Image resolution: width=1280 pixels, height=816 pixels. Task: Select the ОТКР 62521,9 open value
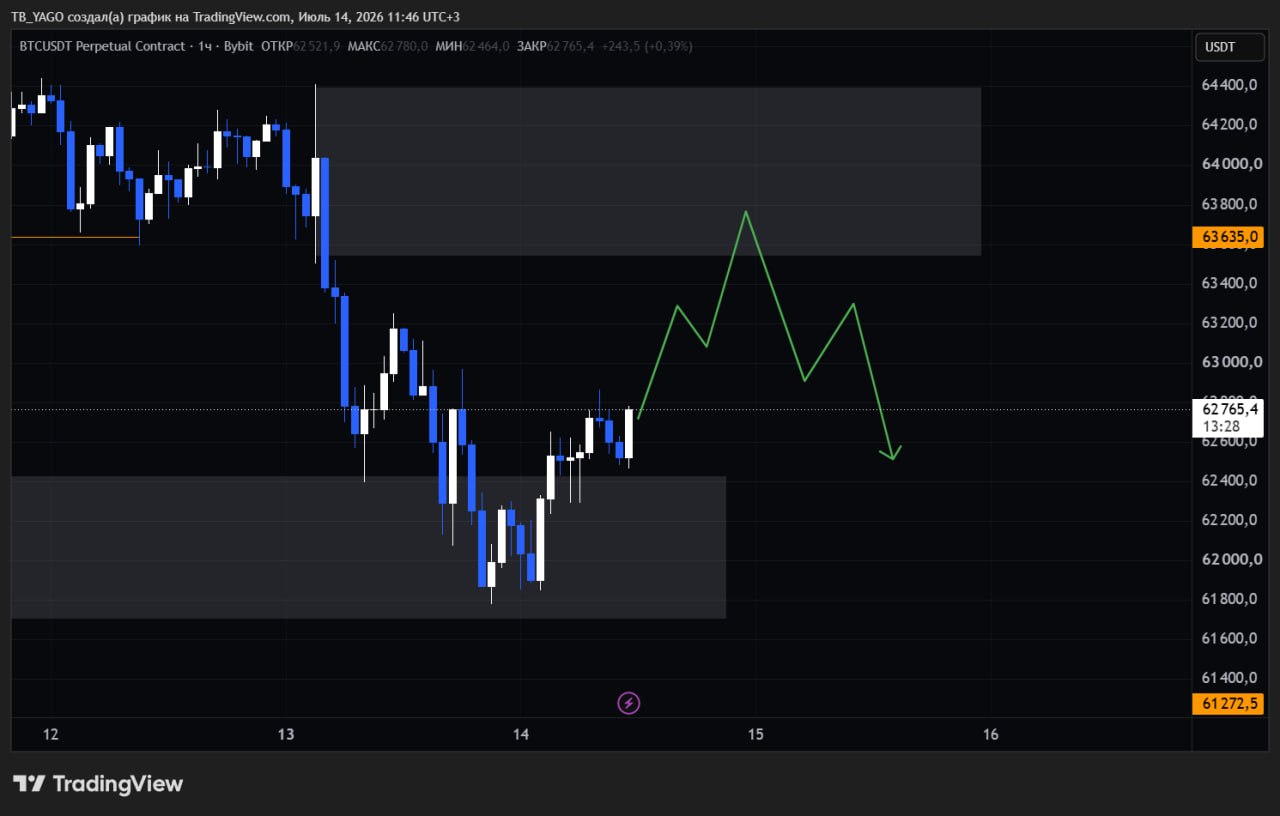tap(300, 46)
